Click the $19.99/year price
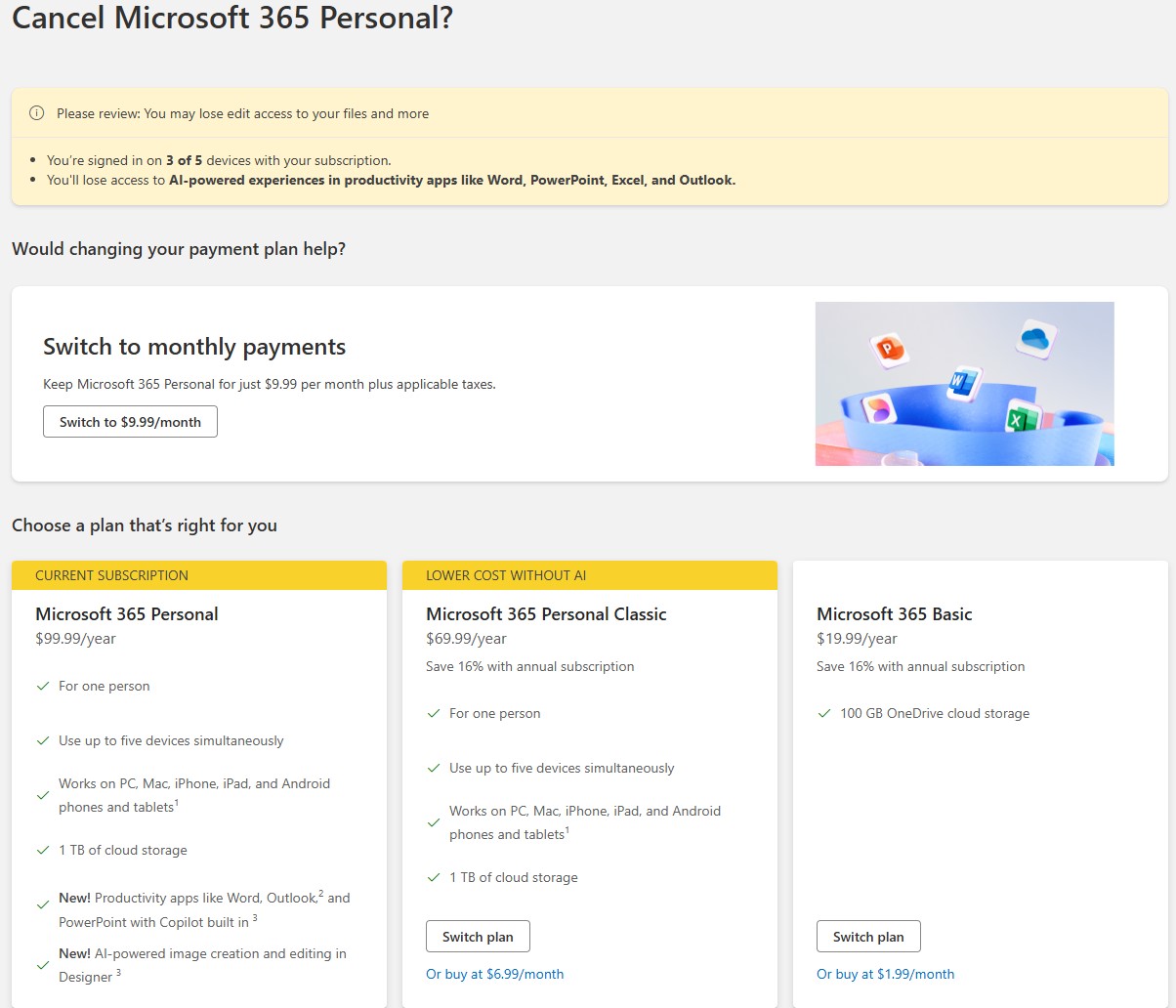Viewport: 1176px width, 1008px height. [857, 639]
